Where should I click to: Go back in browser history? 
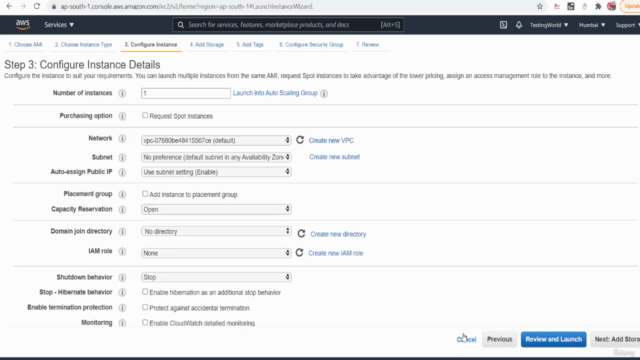click(9, 6)
